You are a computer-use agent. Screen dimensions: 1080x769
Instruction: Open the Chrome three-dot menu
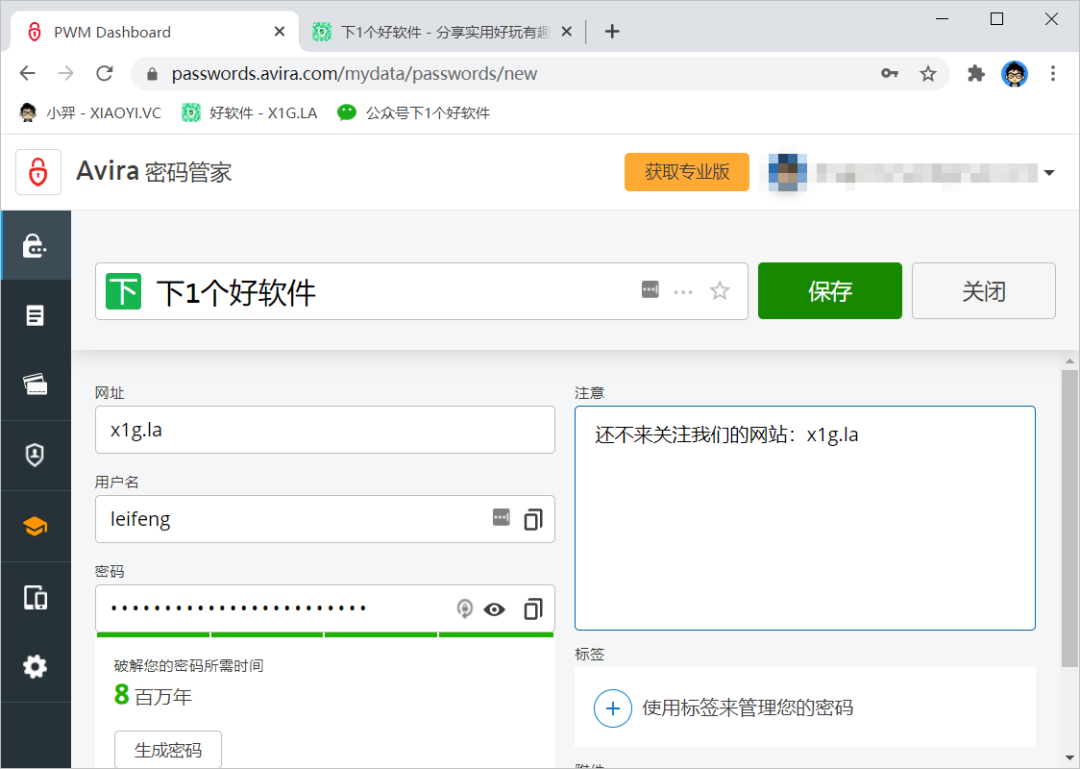pos(1052,73)
